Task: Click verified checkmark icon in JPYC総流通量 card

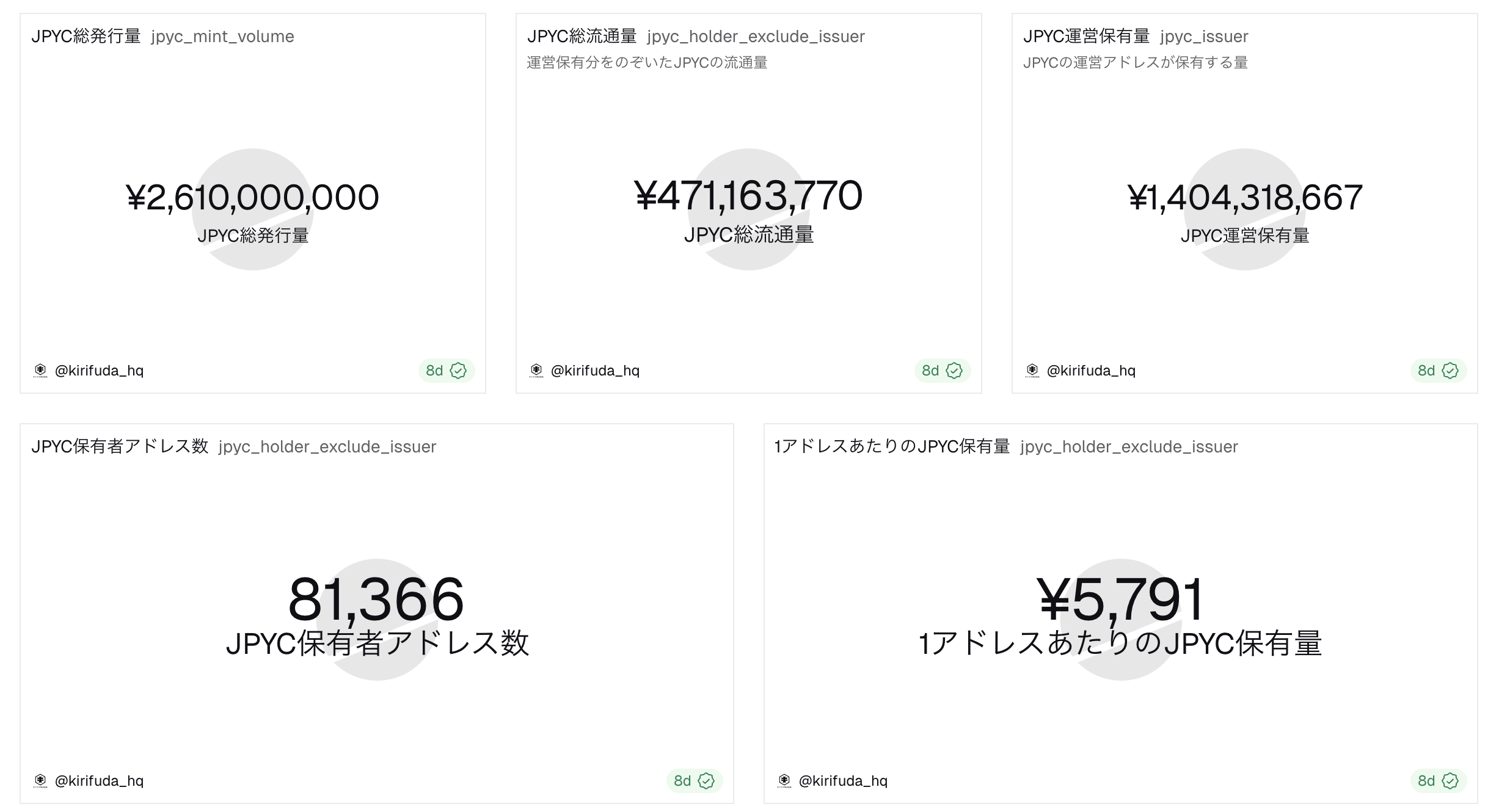Action: (x=954, y=371)
